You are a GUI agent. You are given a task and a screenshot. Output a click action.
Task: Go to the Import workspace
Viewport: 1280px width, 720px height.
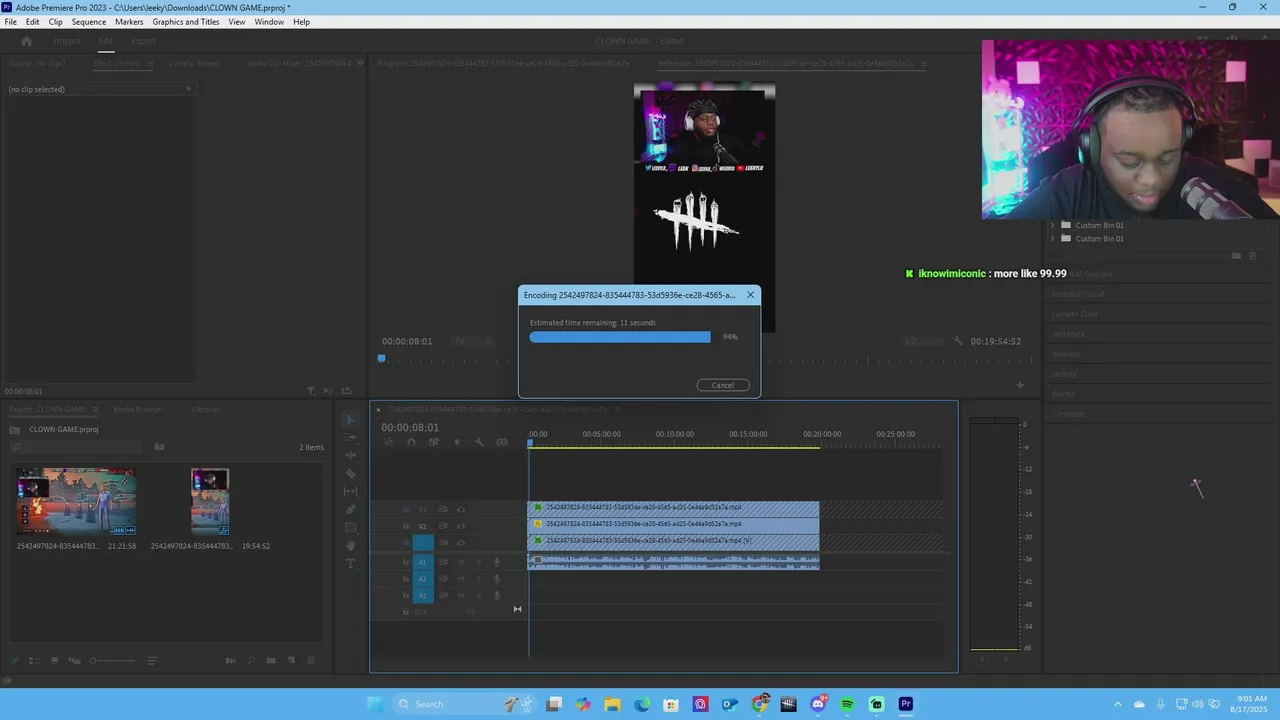(x=67, y=41)
